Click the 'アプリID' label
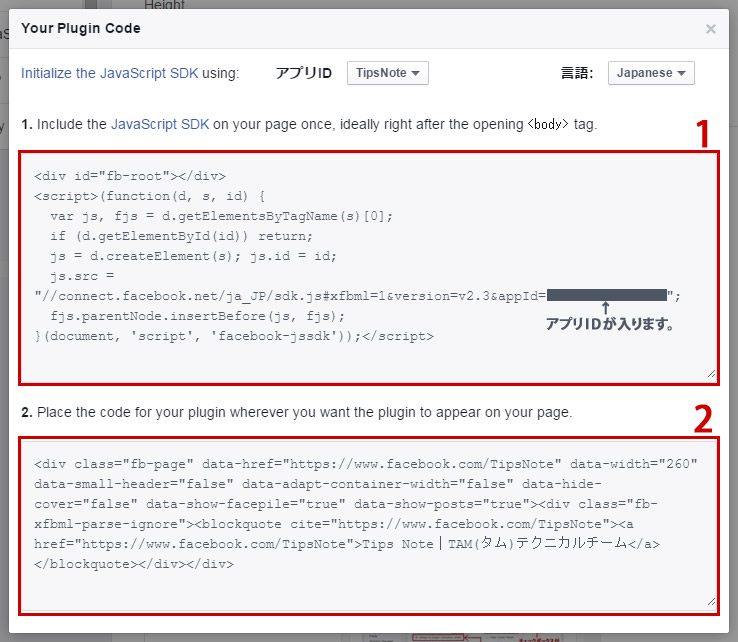This screenshot has width=738, height=642. [304, 73]
